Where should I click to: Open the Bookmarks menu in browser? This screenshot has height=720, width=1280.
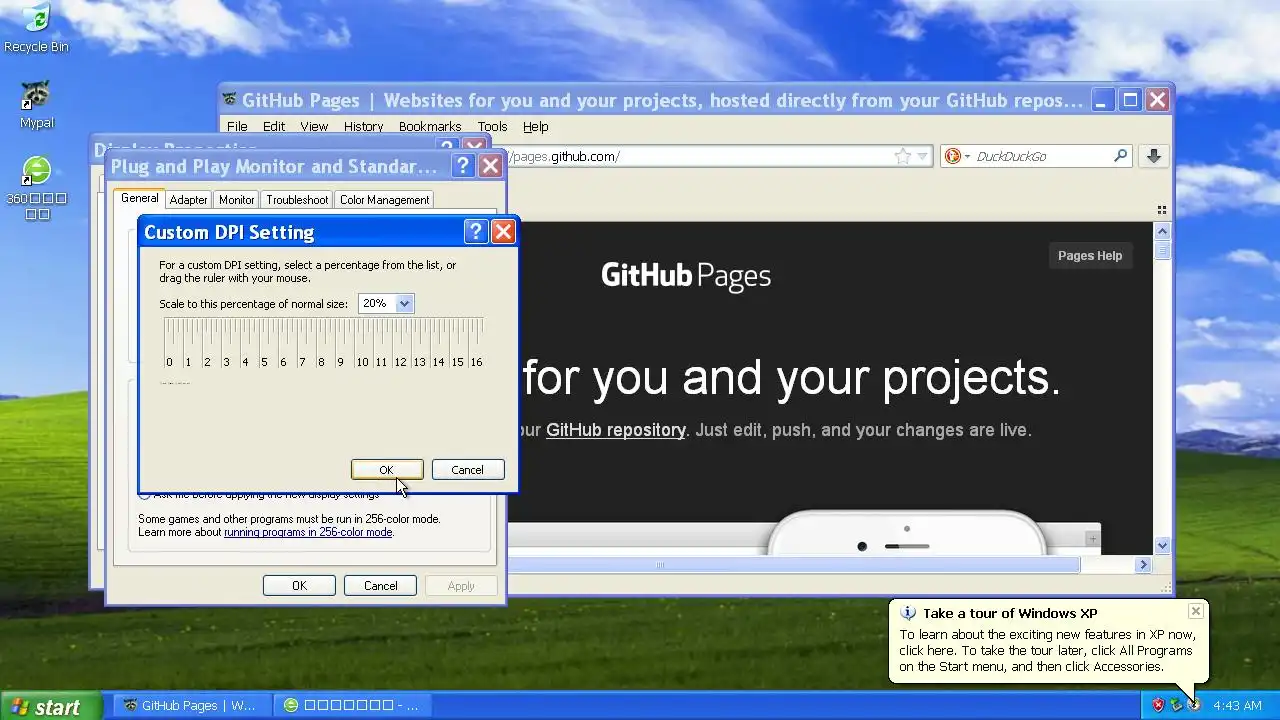click(430, 126)
